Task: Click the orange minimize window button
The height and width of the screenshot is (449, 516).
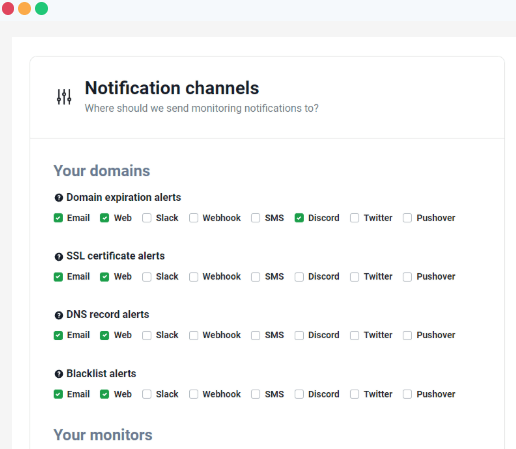Action: click(25, 8)
